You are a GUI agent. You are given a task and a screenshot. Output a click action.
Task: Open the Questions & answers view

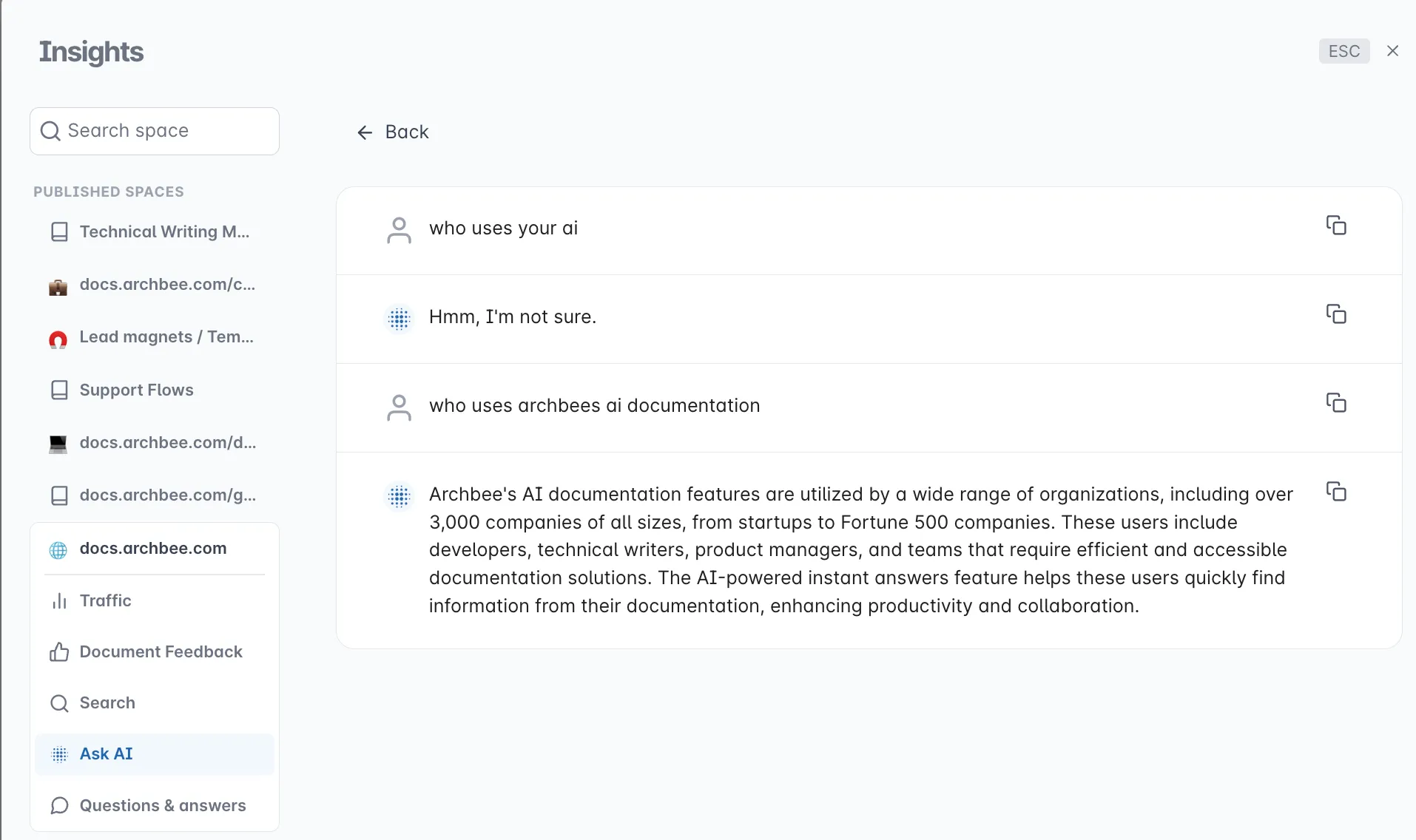(x=154, y=805)
